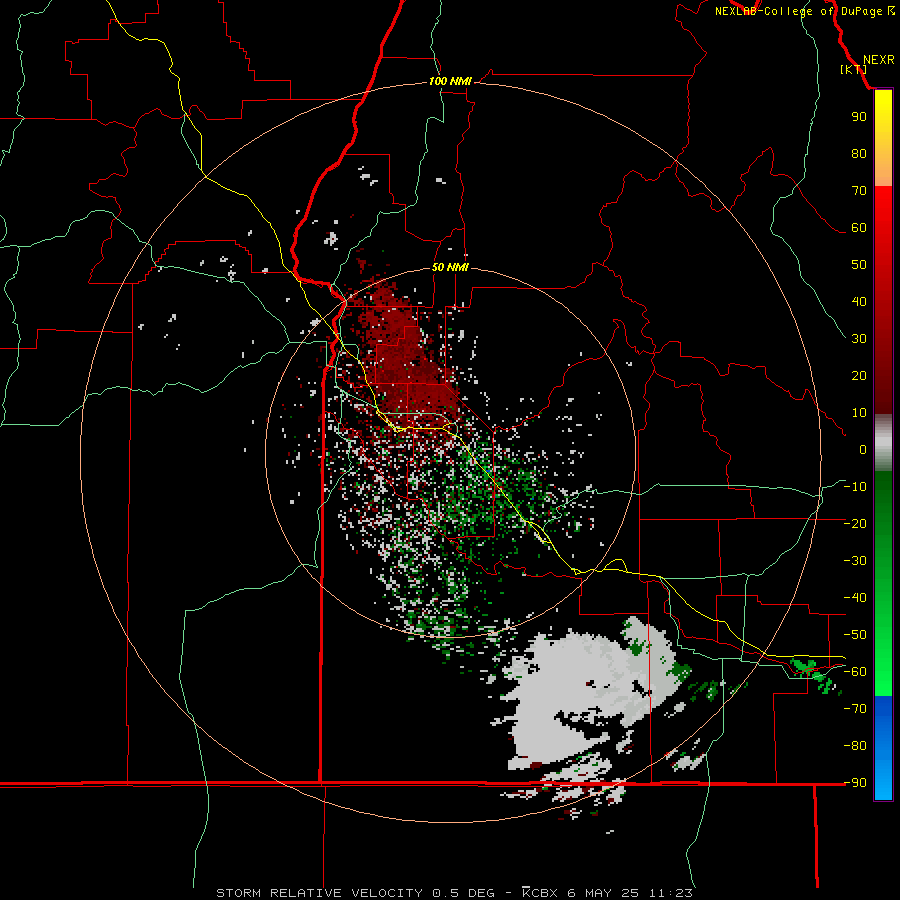Screen dimensions: 900x900
Task: Click the gray zero-velocity segment of color bar
Action: [x=883, y=443]
